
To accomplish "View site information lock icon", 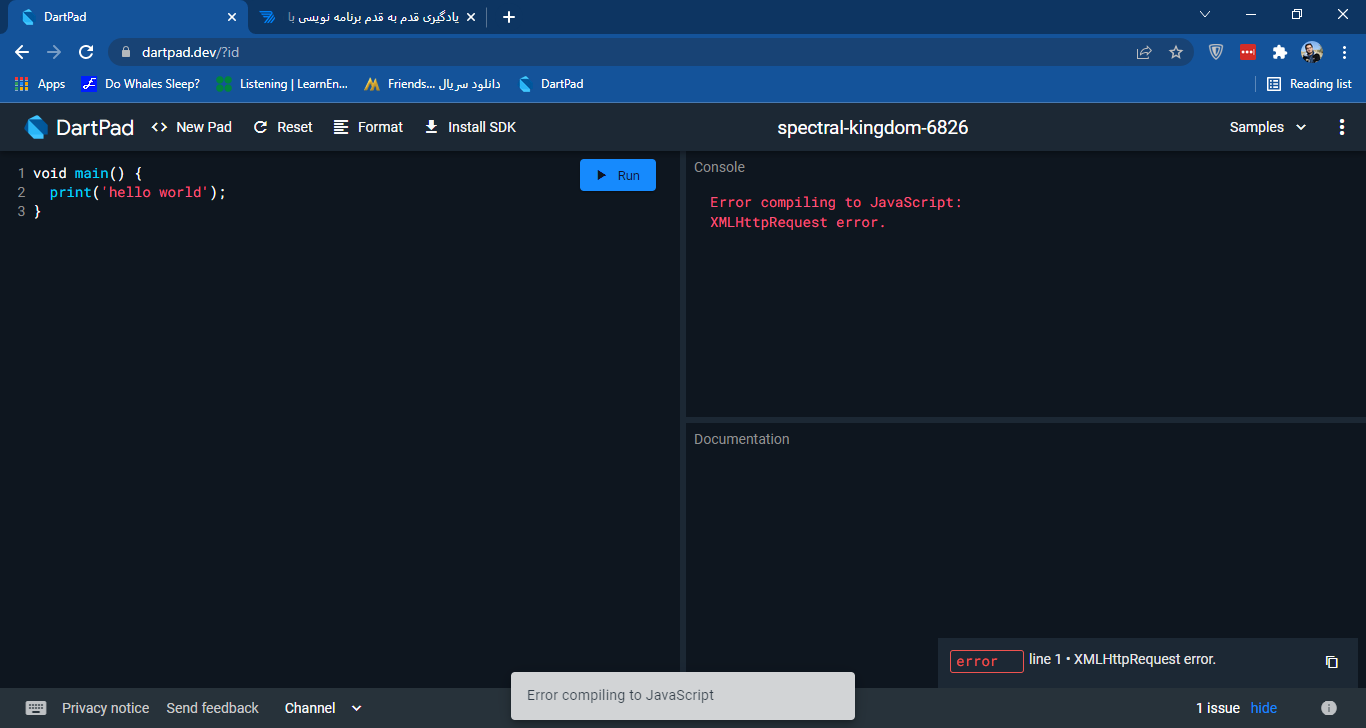I will point(126,52).
